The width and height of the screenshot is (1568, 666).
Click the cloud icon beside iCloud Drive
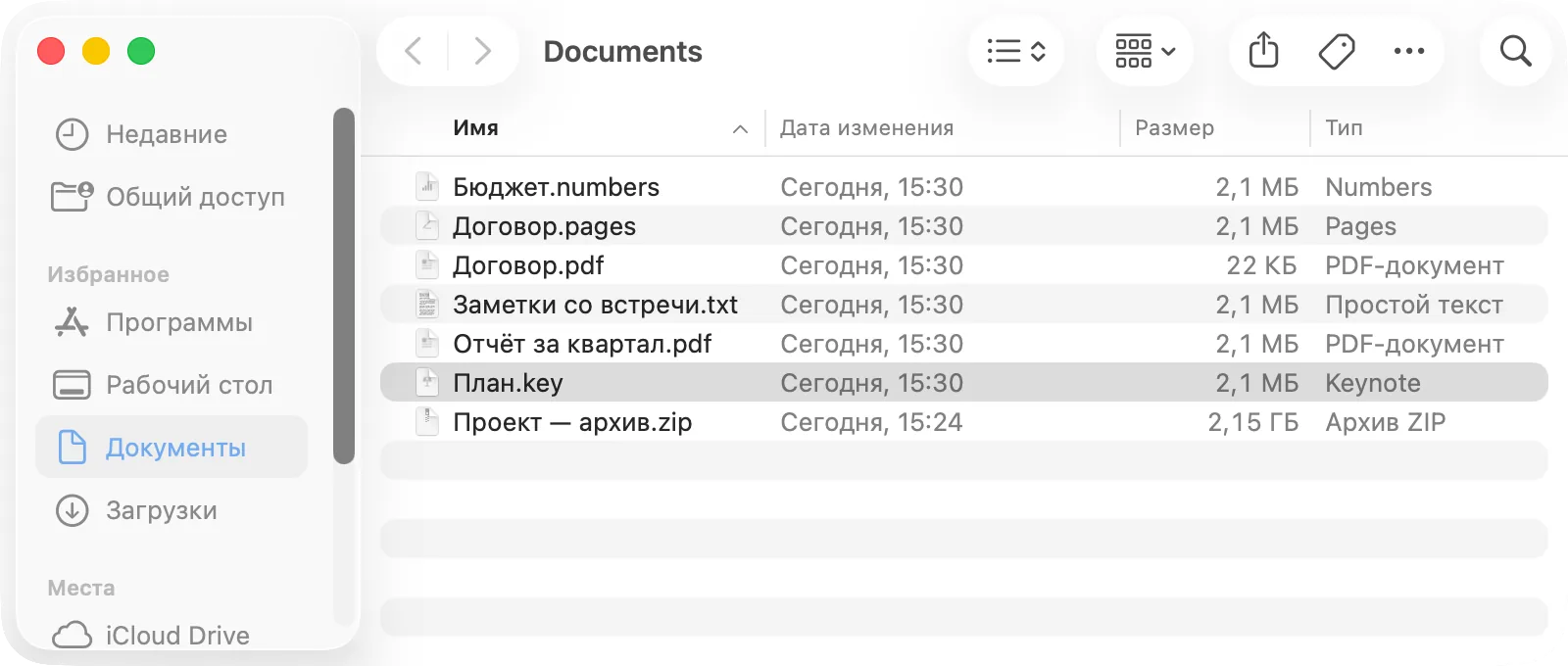click(x=72, y=636)
